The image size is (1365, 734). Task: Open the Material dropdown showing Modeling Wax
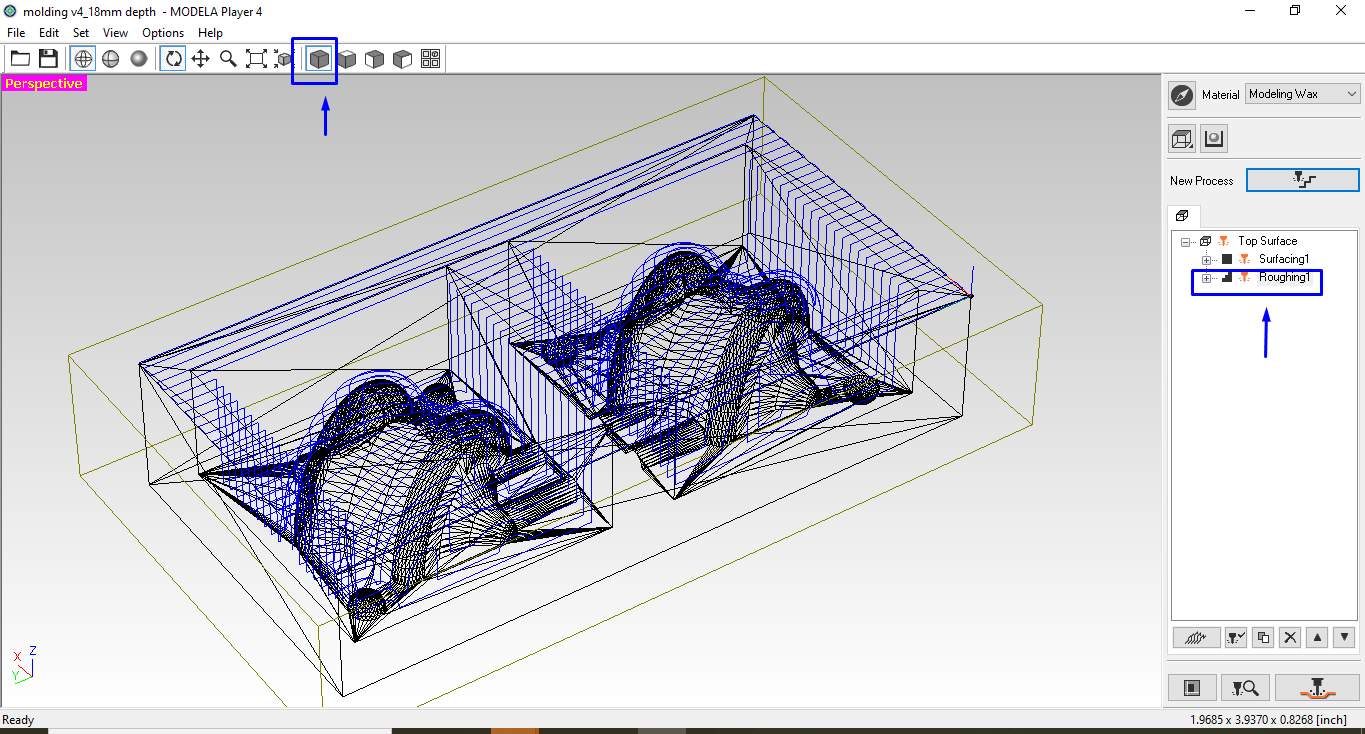[x=1303, y=94]
